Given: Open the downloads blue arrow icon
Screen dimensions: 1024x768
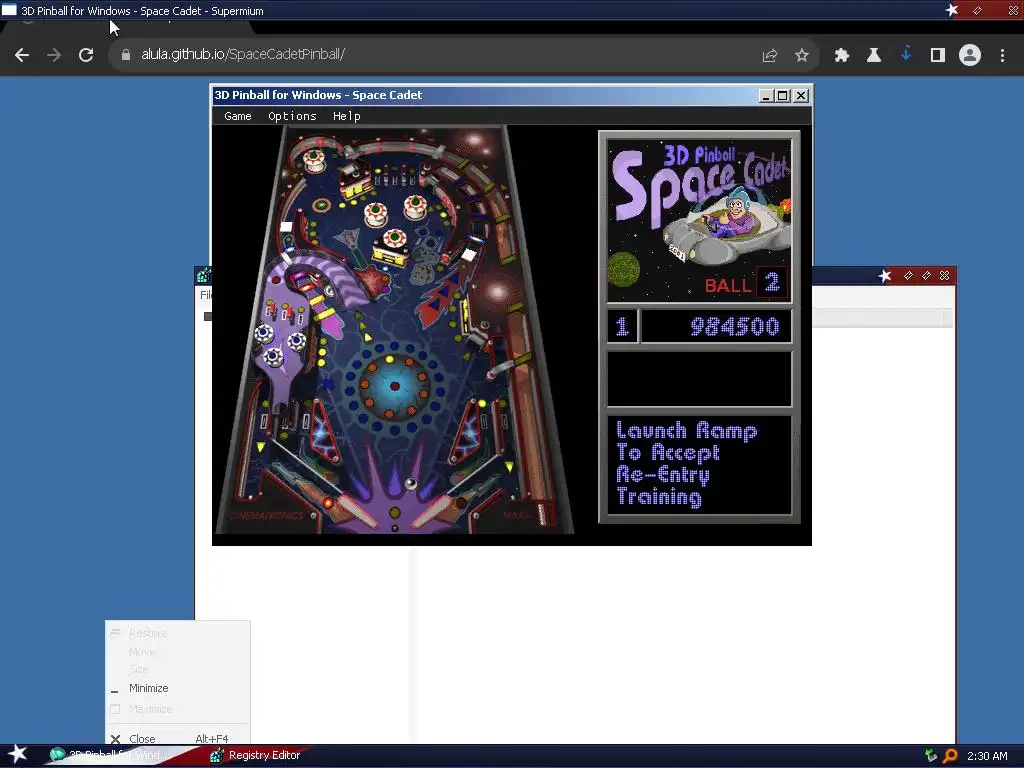Looking at the screenshot, I should (x=906, y=55).
